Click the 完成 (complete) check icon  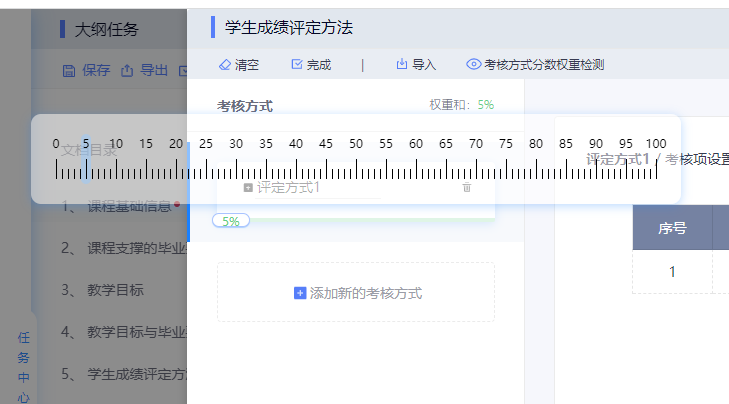296,65
